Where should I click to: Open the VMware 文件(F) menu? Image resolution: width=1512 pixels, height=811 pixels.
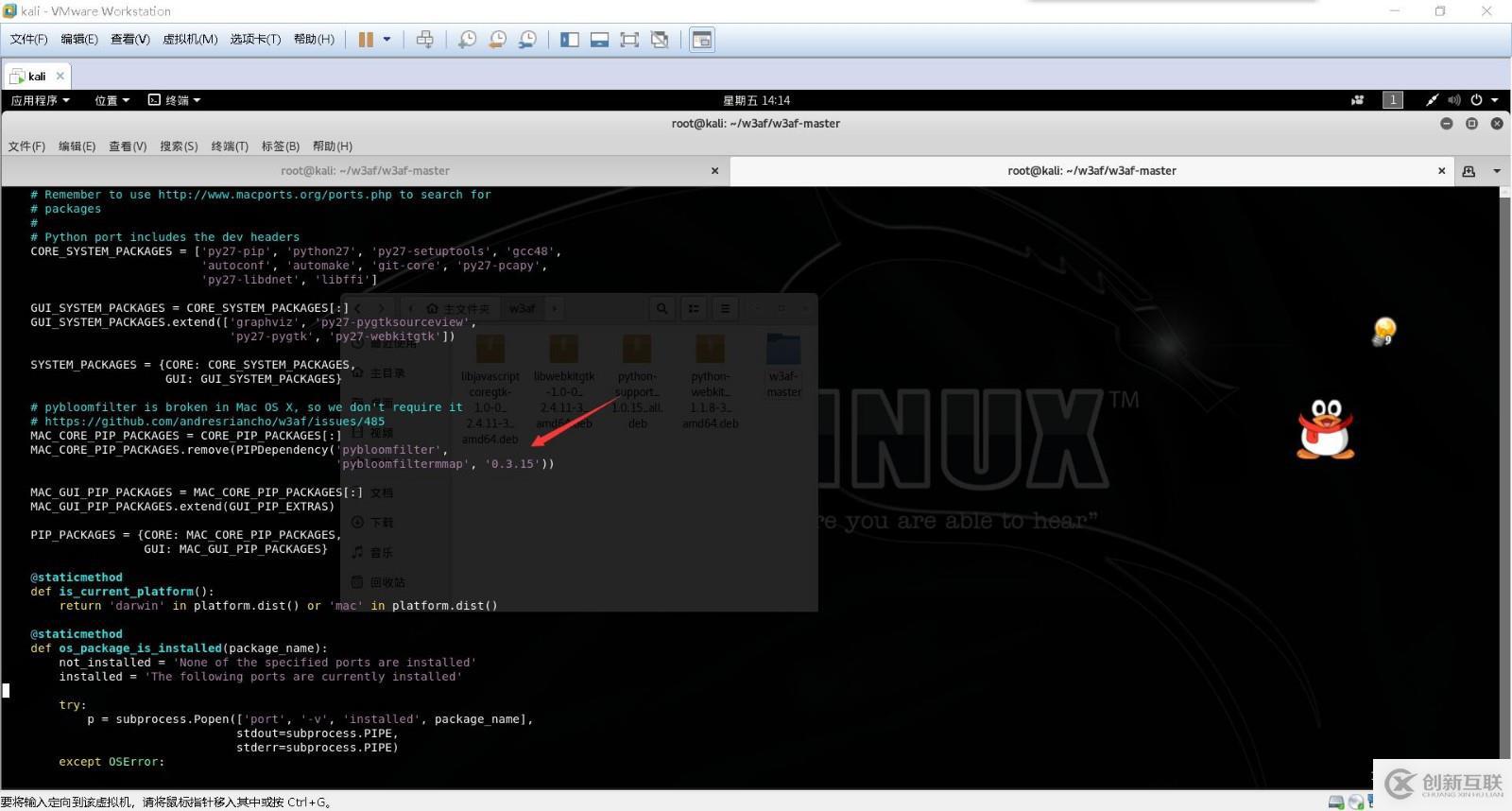coord(28,39)
